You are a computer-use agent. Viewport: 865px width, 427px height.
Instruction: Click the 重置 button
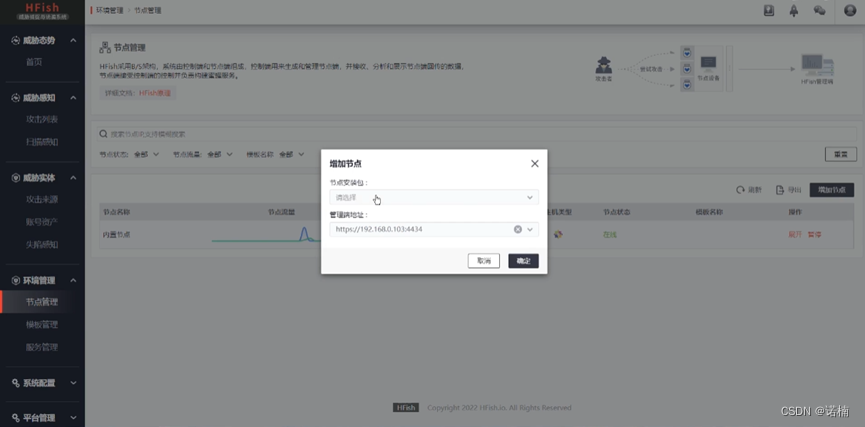click(x=841, y=154)
